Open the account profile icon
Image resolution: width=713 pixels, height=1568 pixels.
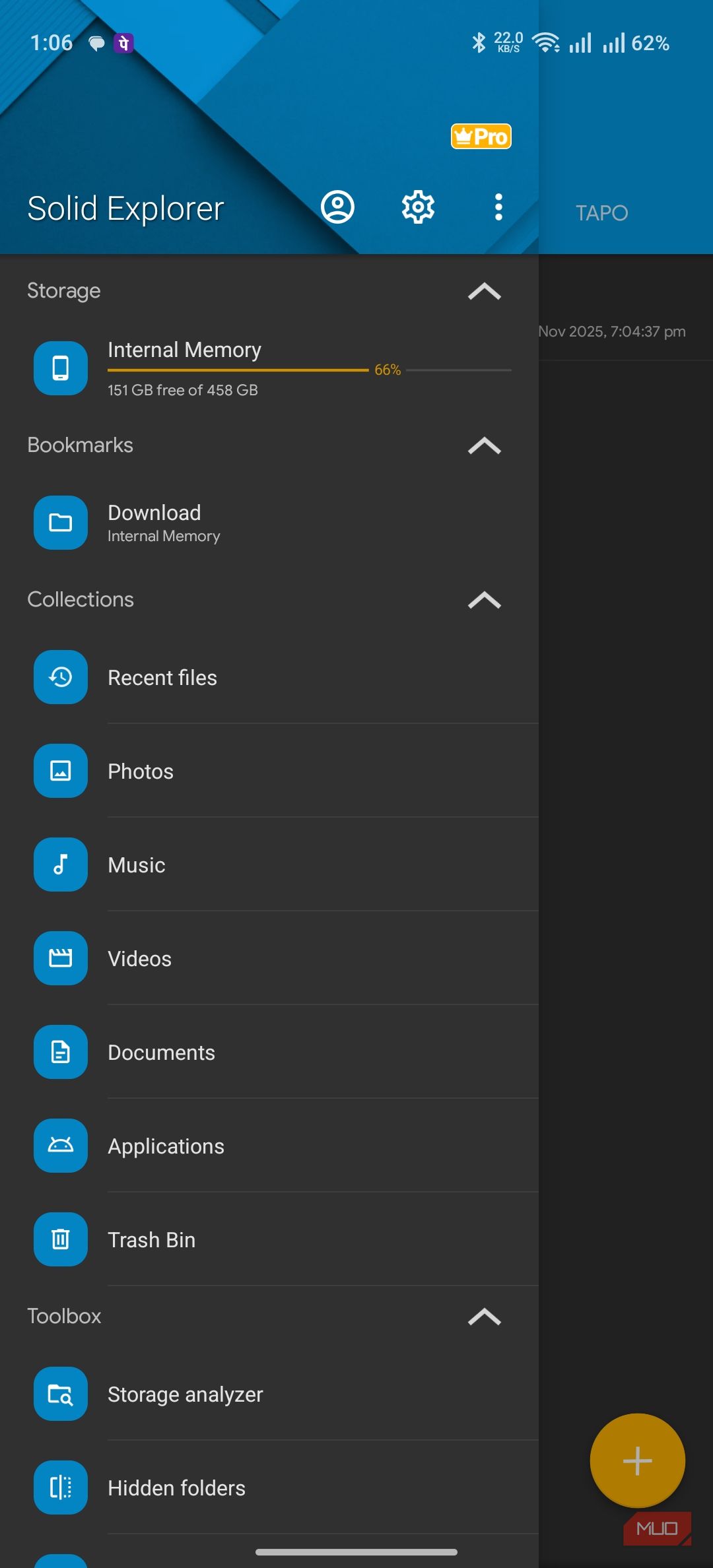(337, 207)
